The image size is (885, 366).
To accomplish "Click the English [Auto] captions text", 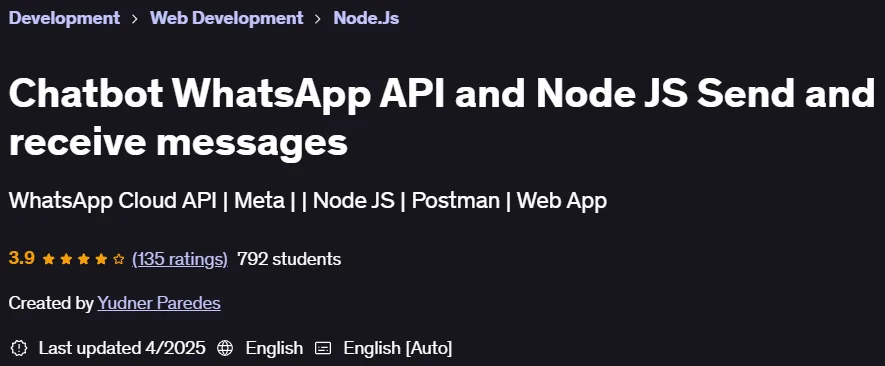I will (x=398, y=348).
